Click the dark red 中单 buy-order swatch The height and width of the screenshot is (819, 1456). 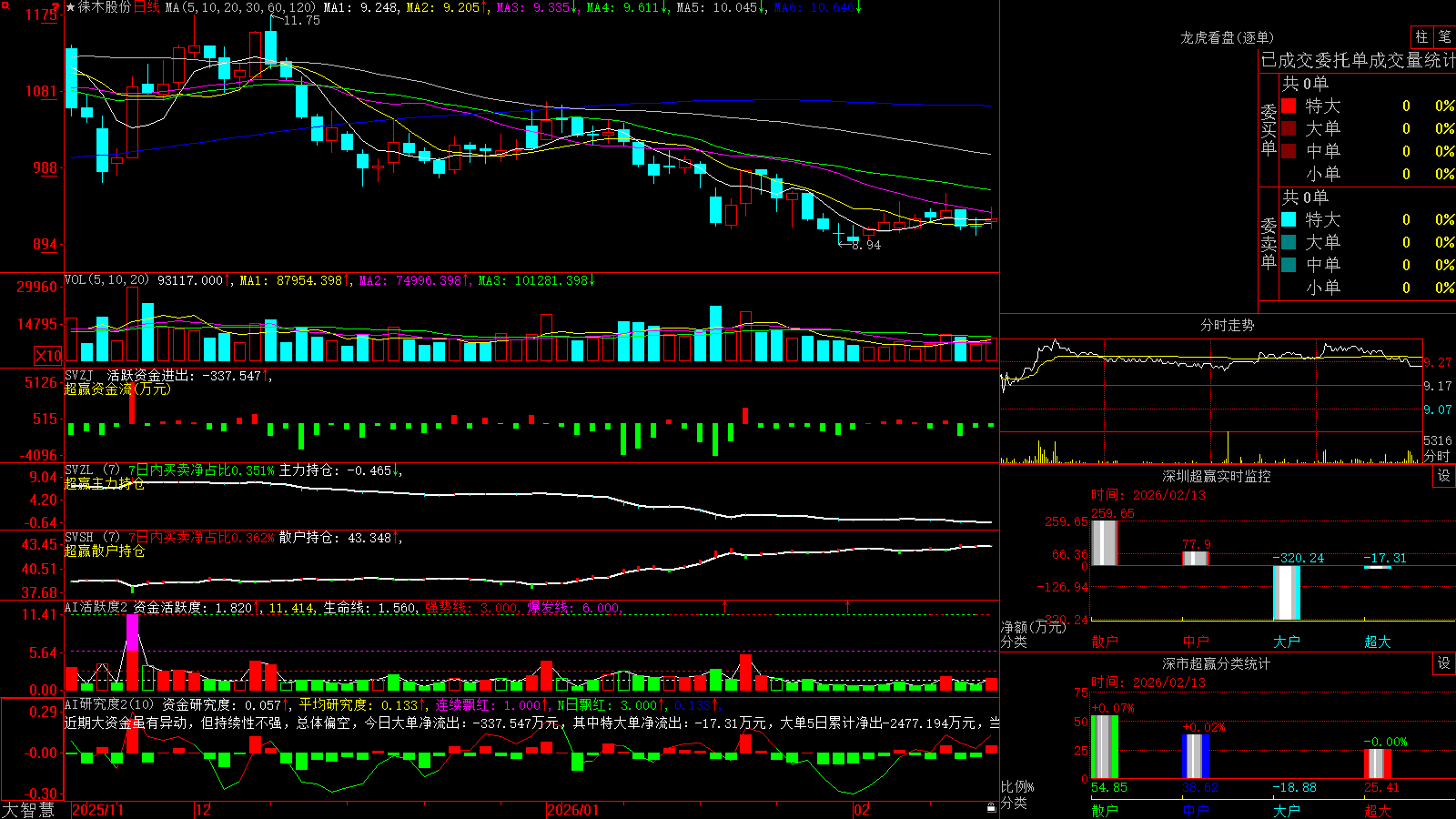(x=1289, y=151)
